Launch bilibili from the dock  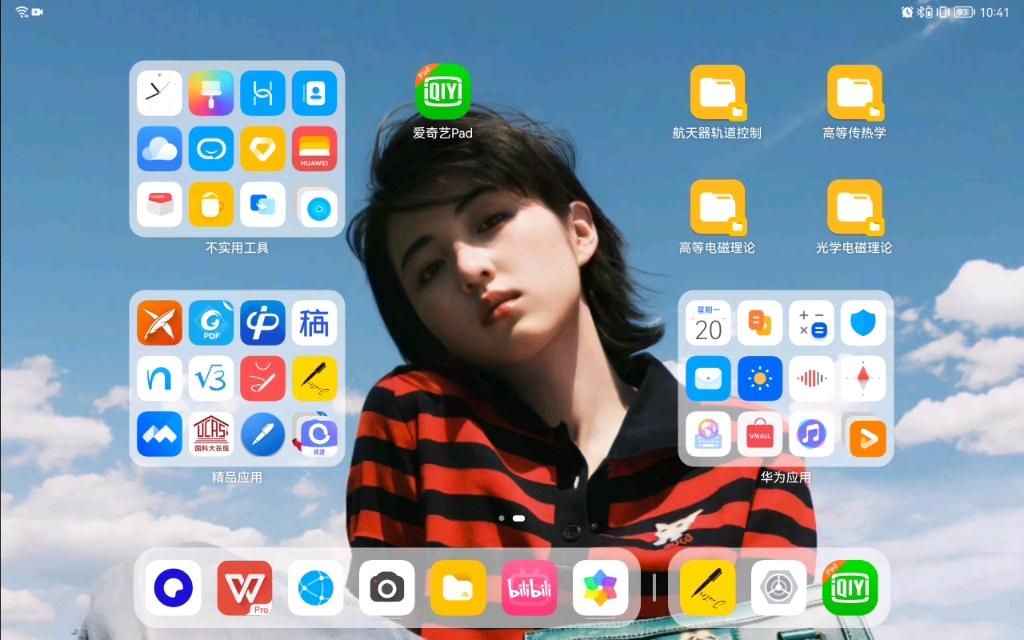pos(529,588)
